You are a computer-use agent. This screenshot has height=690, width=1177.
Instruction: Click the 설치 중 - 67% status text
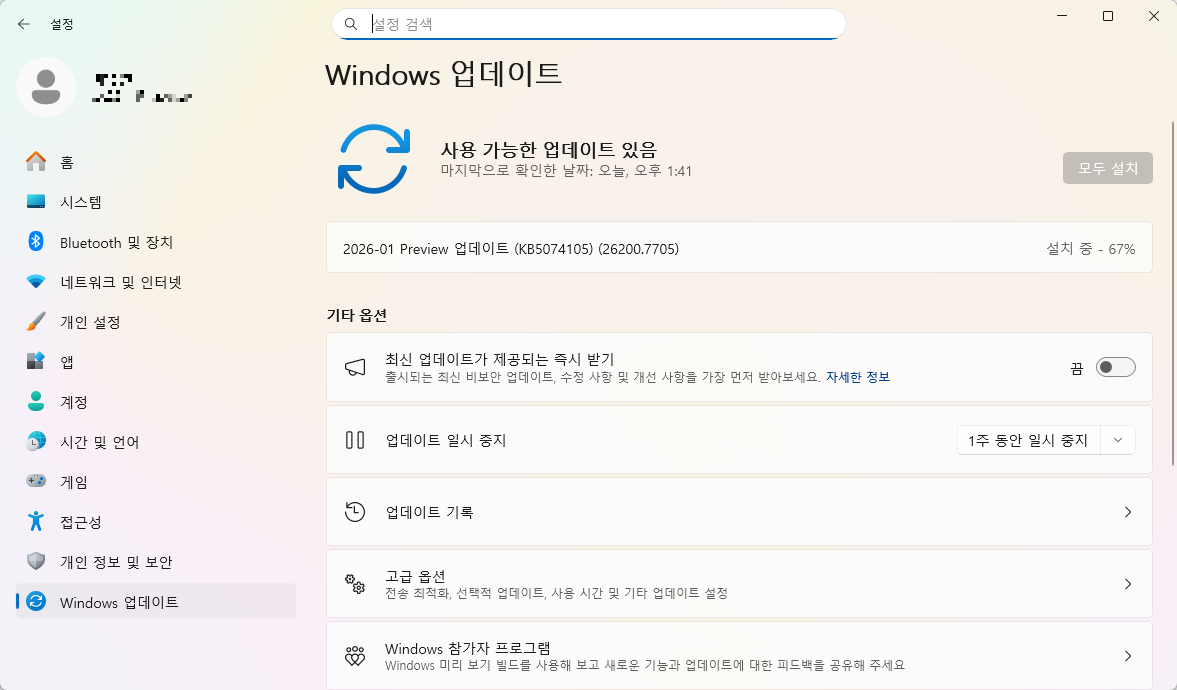point(1091,249)
